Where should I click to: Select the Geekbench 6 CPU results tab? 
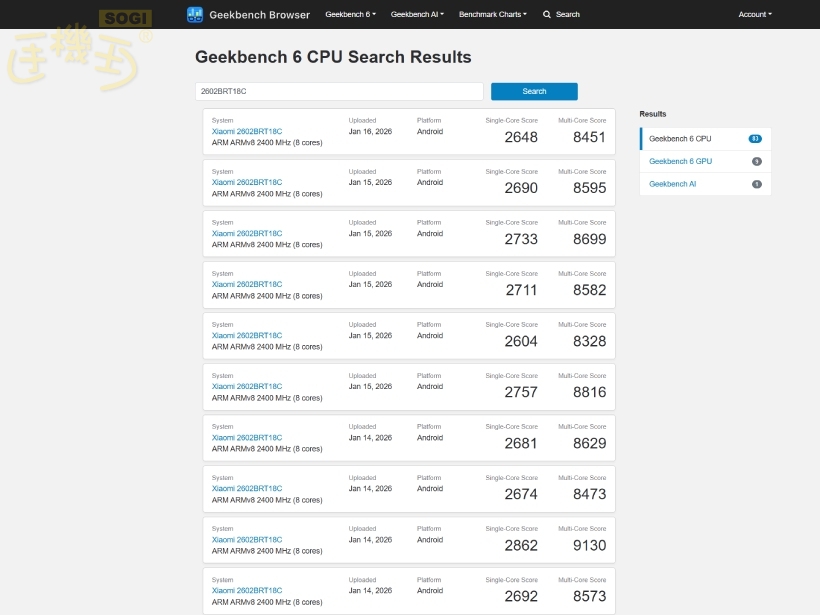680,139
